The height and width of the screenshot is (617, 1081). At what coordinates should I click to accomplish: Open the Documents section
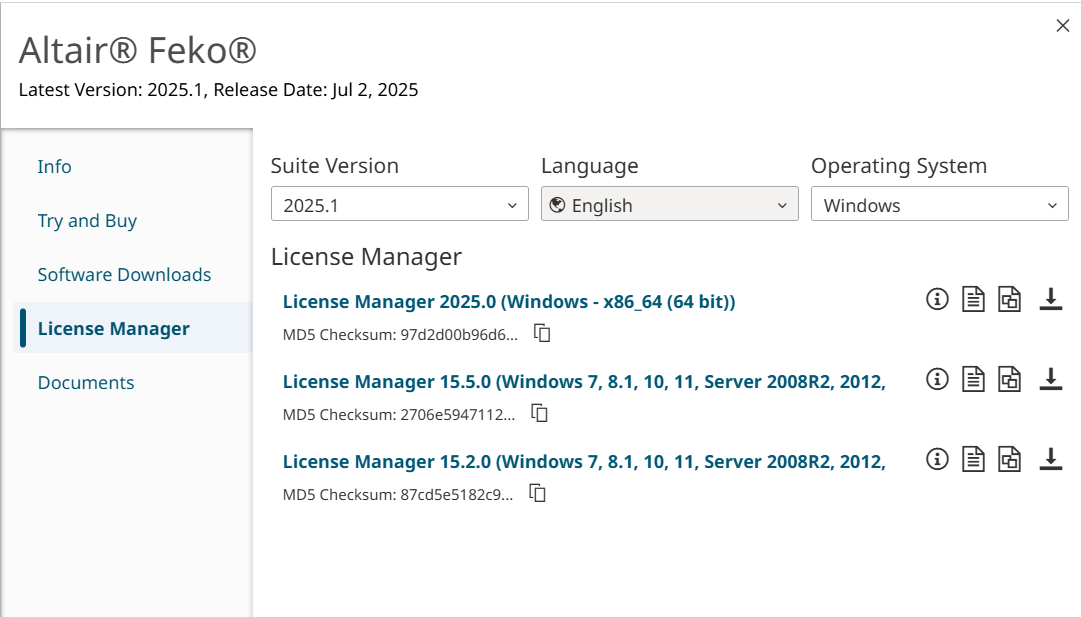(x=85, y=383)
